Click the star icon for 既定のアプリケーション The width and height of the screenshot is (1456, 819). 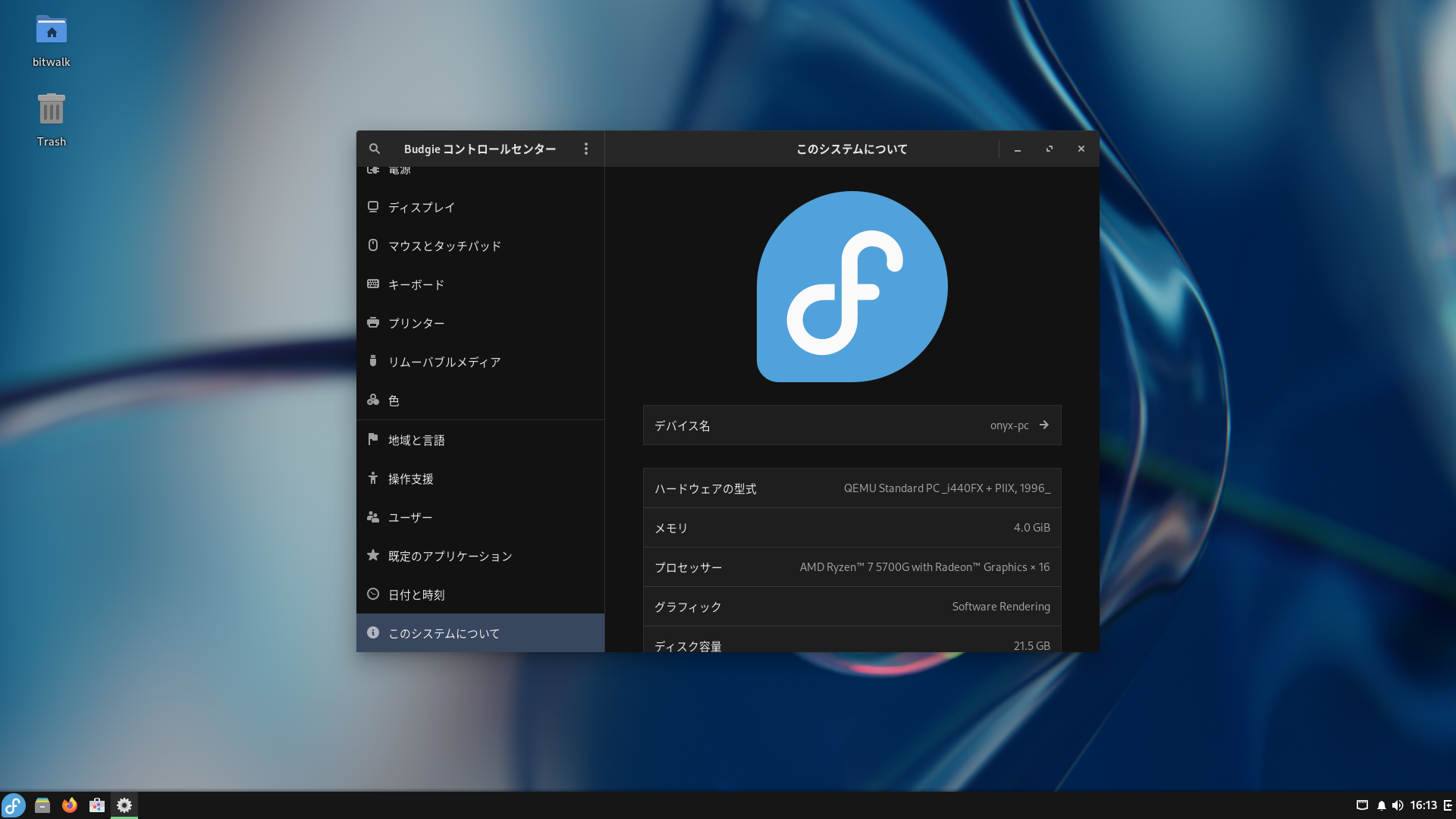tap(373, 555)
